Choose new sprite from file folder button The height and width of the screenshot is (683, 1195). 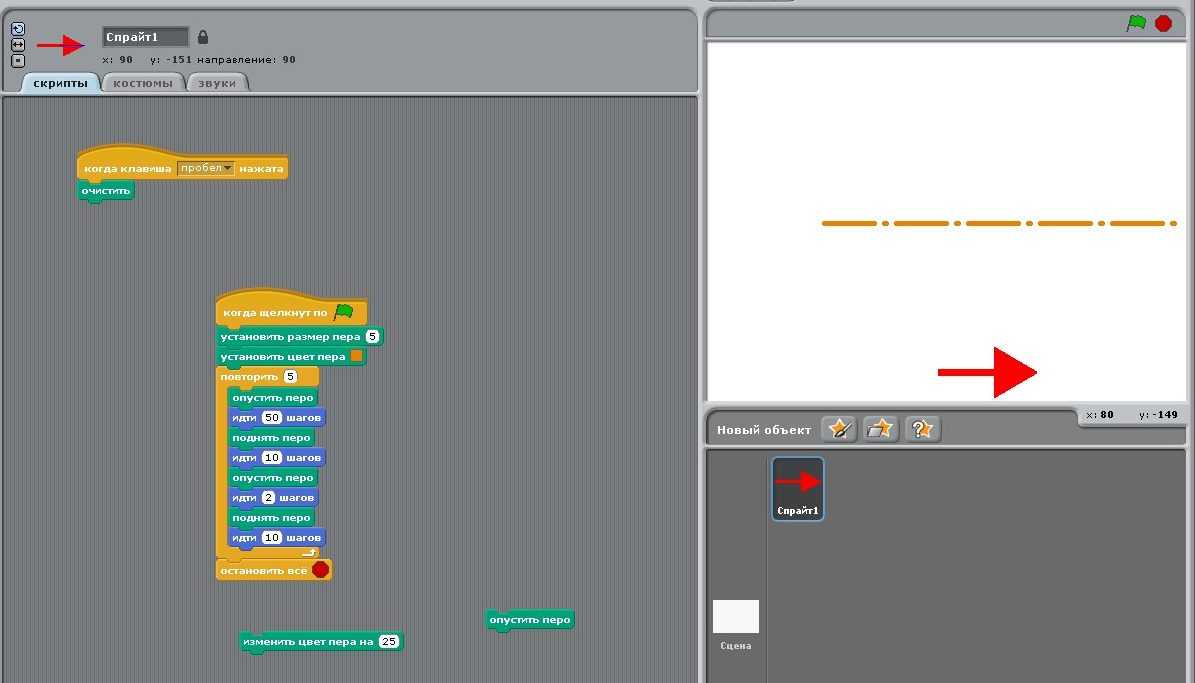click(x=880, y=429)
